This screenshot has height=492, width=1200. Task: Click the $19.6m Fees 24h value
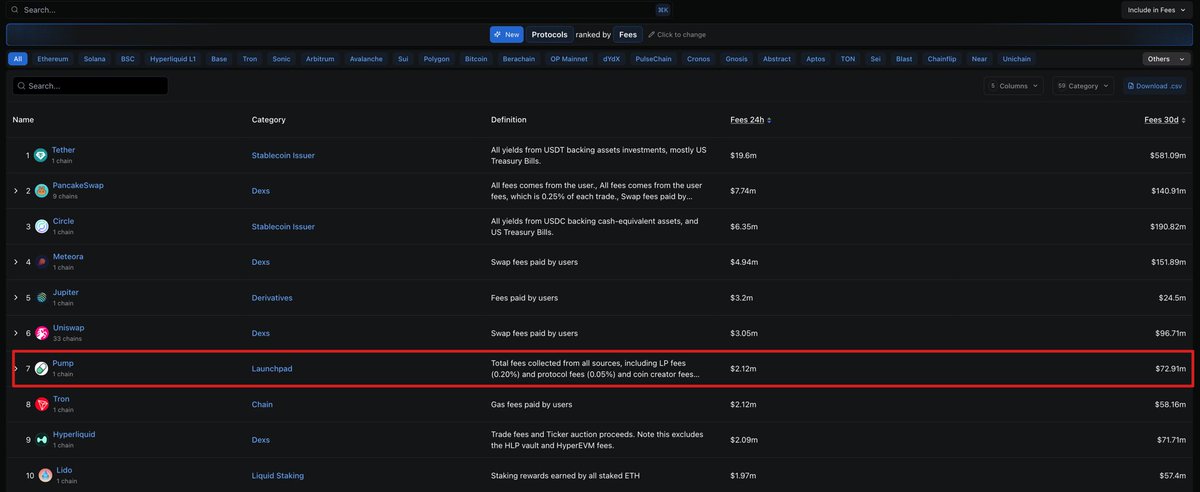click(x=744, y=155)
